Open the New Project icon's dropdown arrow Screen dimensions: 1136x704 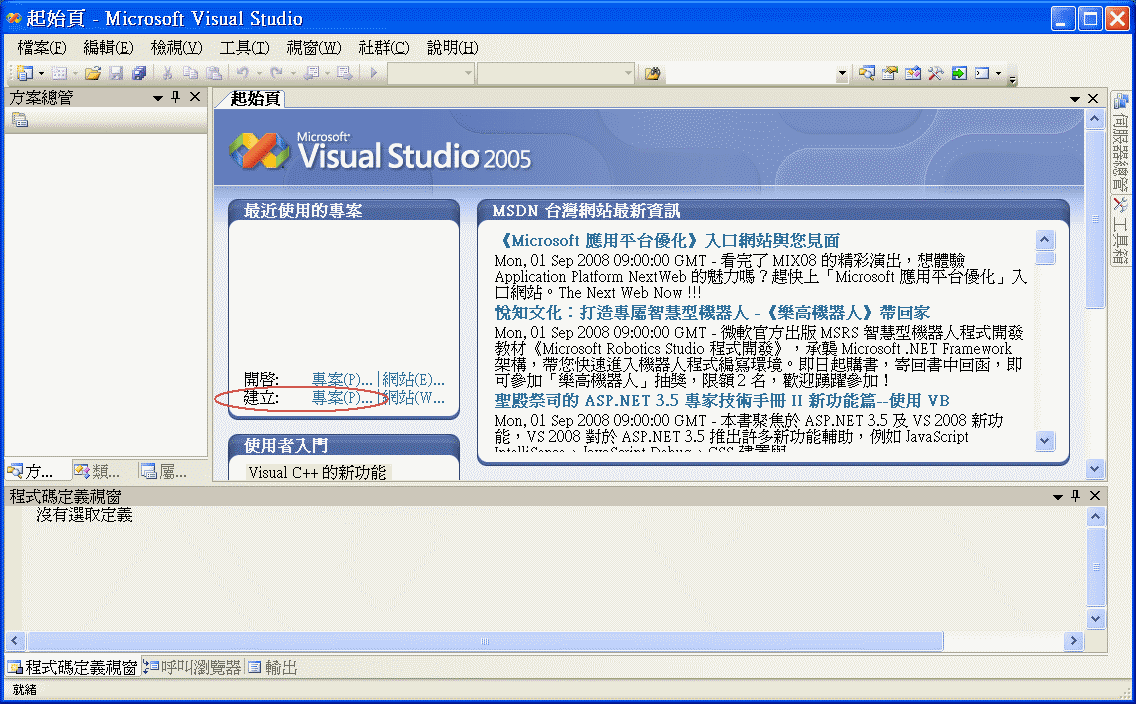click(41, 73)
